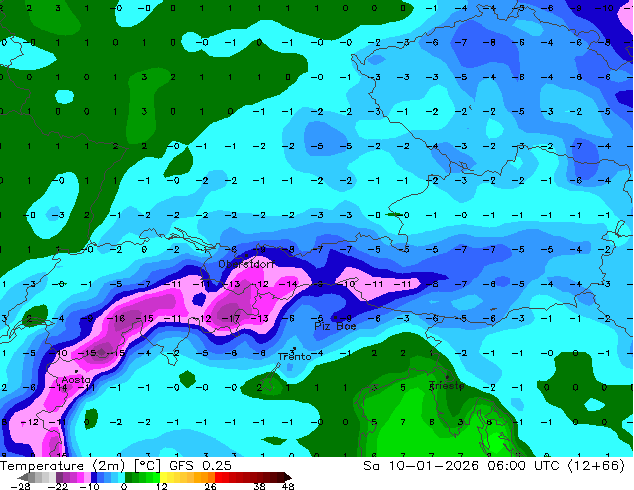Click the yellow segment of the color legend

(163, 477)
